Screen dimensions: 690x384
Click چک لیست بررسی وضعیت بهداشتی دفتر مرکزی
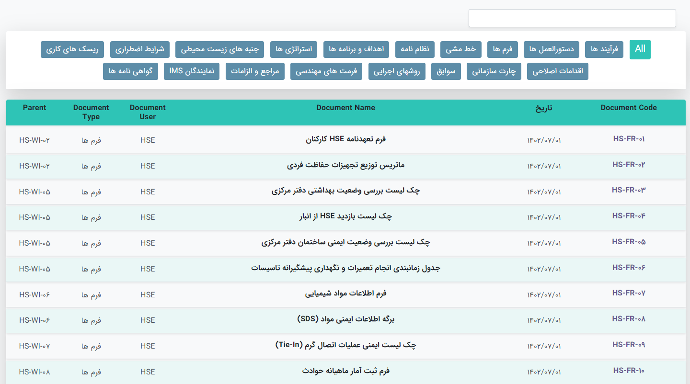click(345, 190)
